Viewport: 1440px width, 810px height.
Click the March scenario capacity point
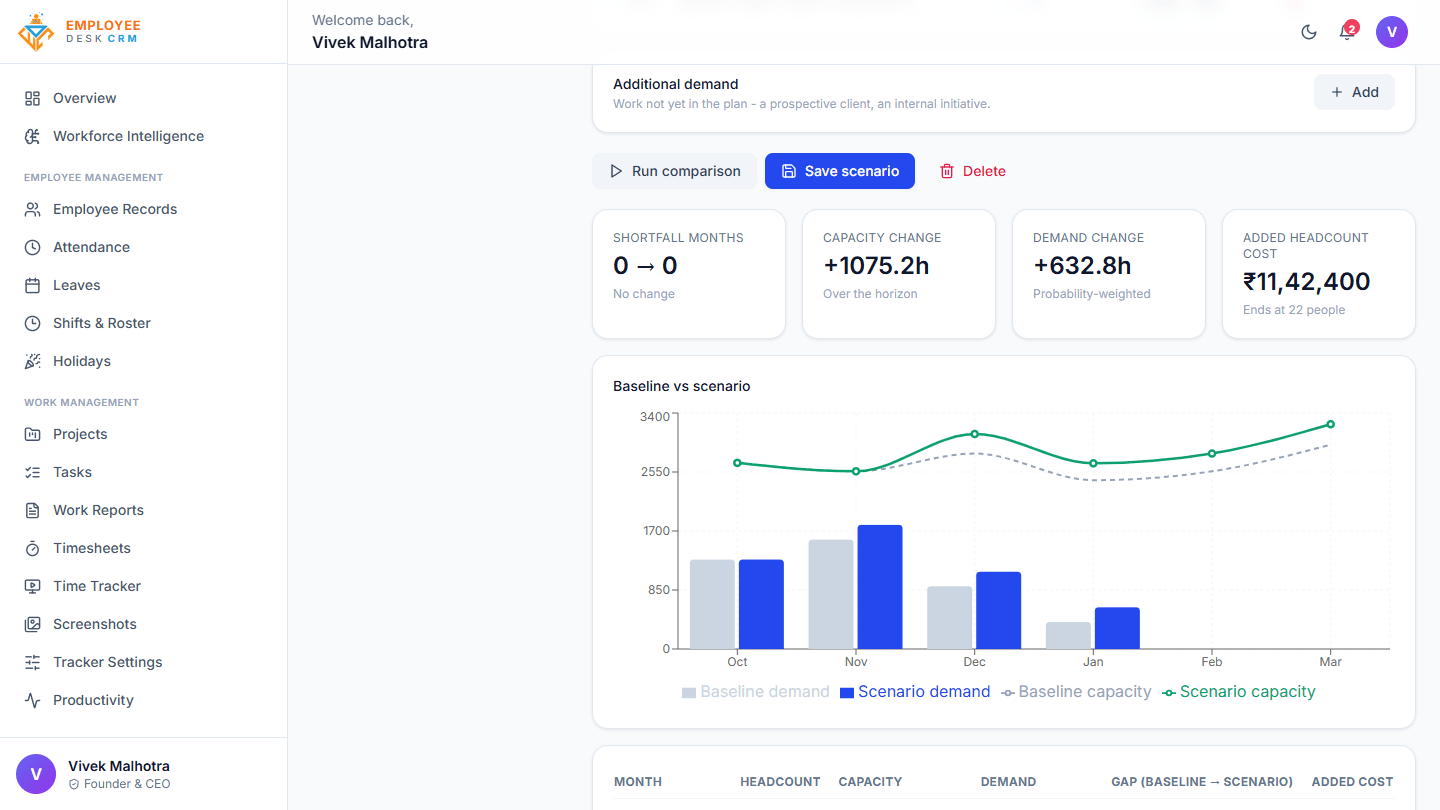[x=1330, y=424]
